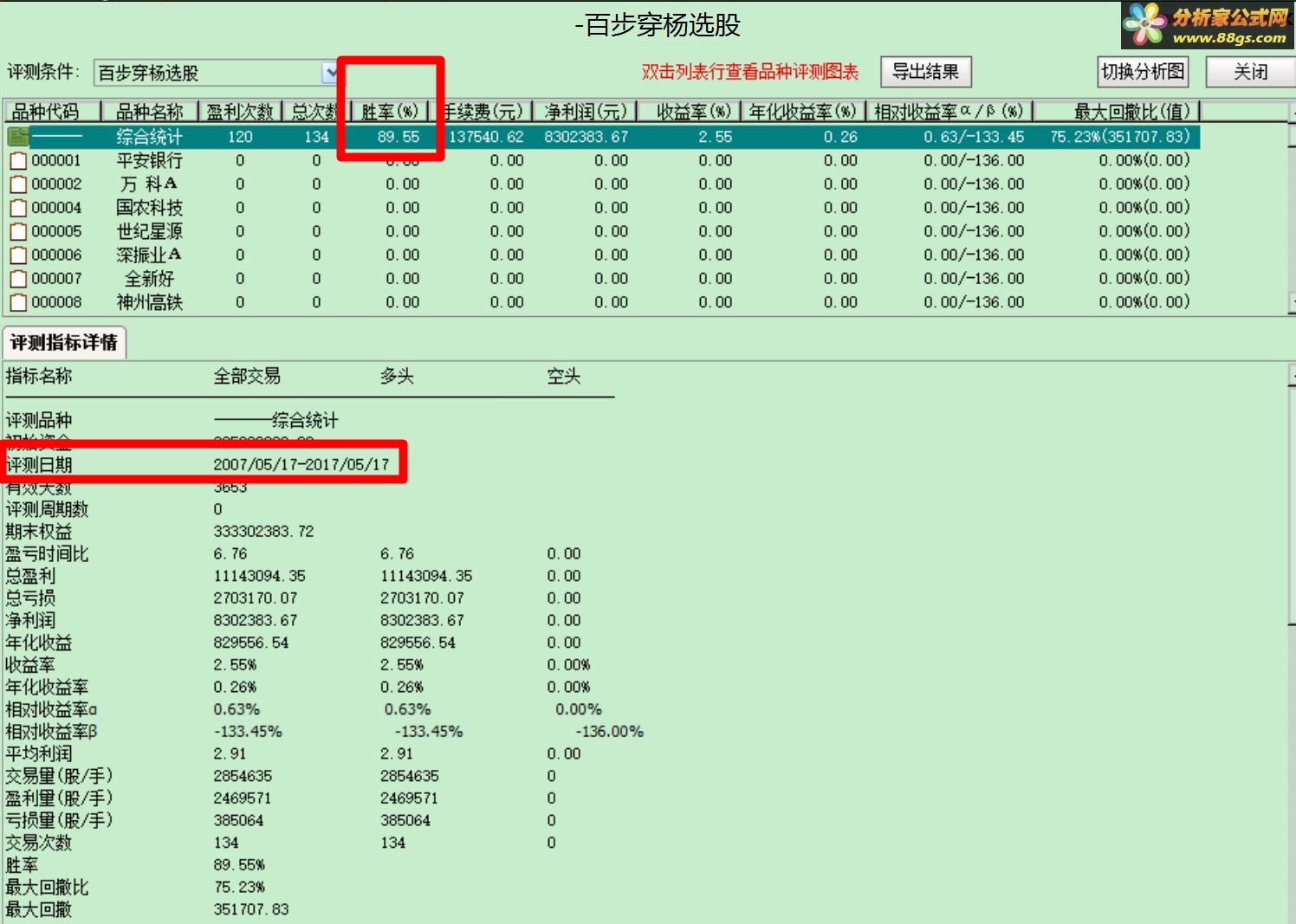Click the document icon for 000007
1296x924 pixels.
[x=18, y=278]
